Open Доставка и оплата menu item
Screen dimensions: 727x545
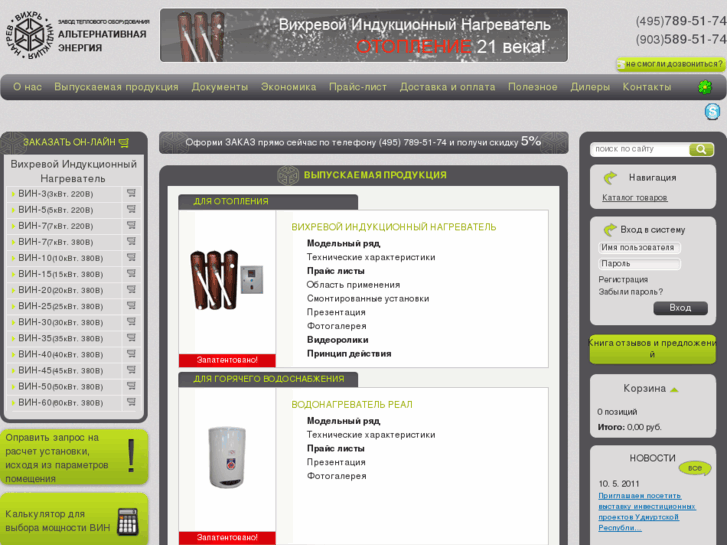point(447,87)
